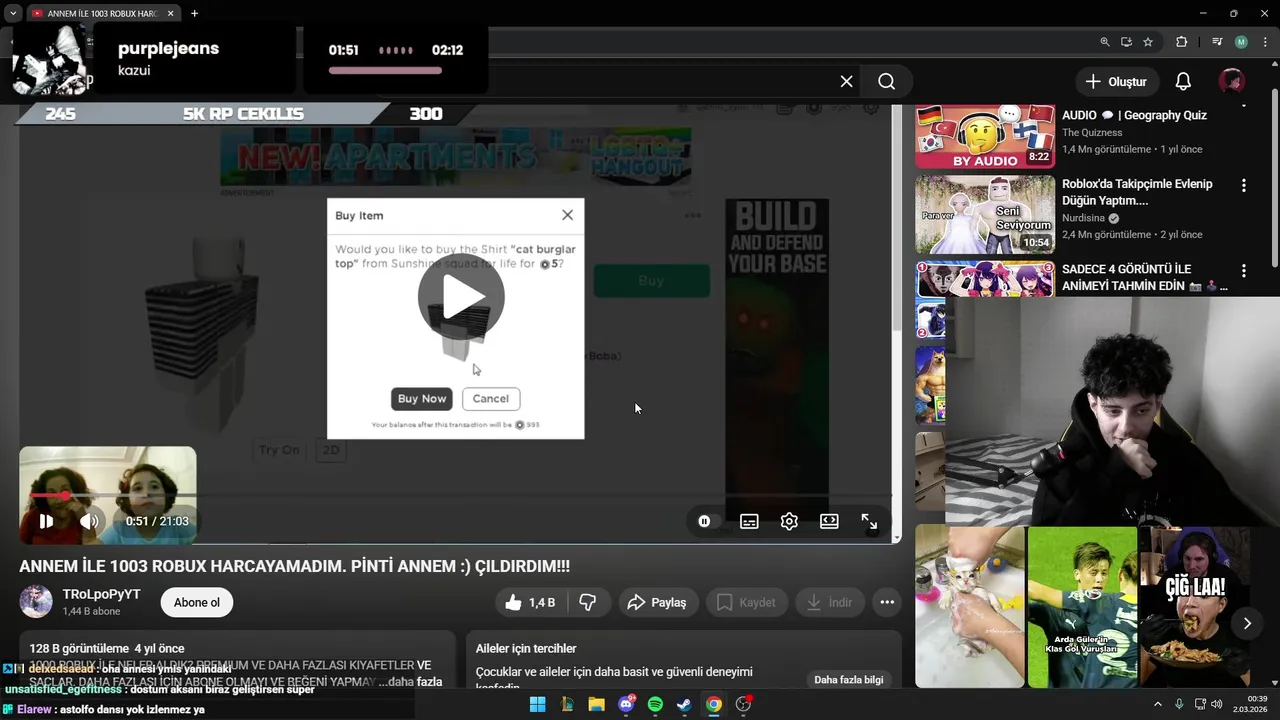
Task: Select the ANNEM İLE 1003 ROBUX tab
Action: 102,13
